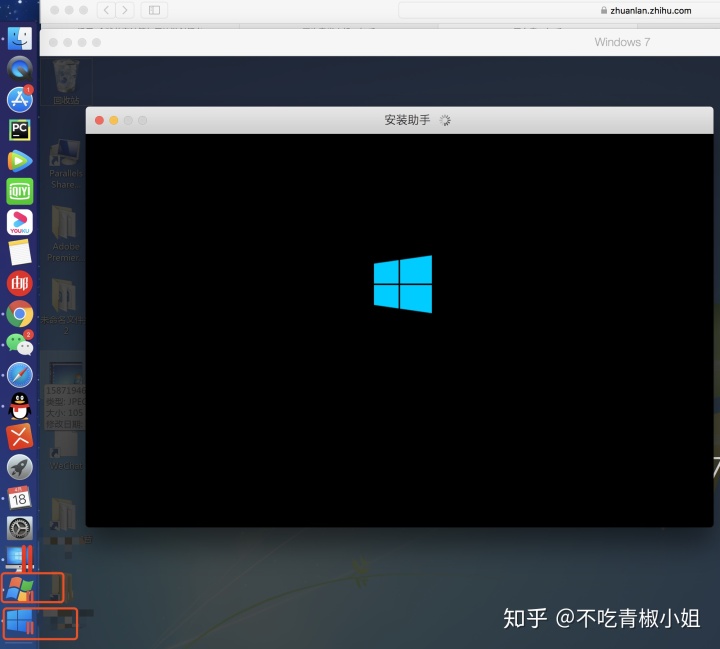
Task: Open the WeChat shortcut on Windows desktop
Action: click(66, 452)
